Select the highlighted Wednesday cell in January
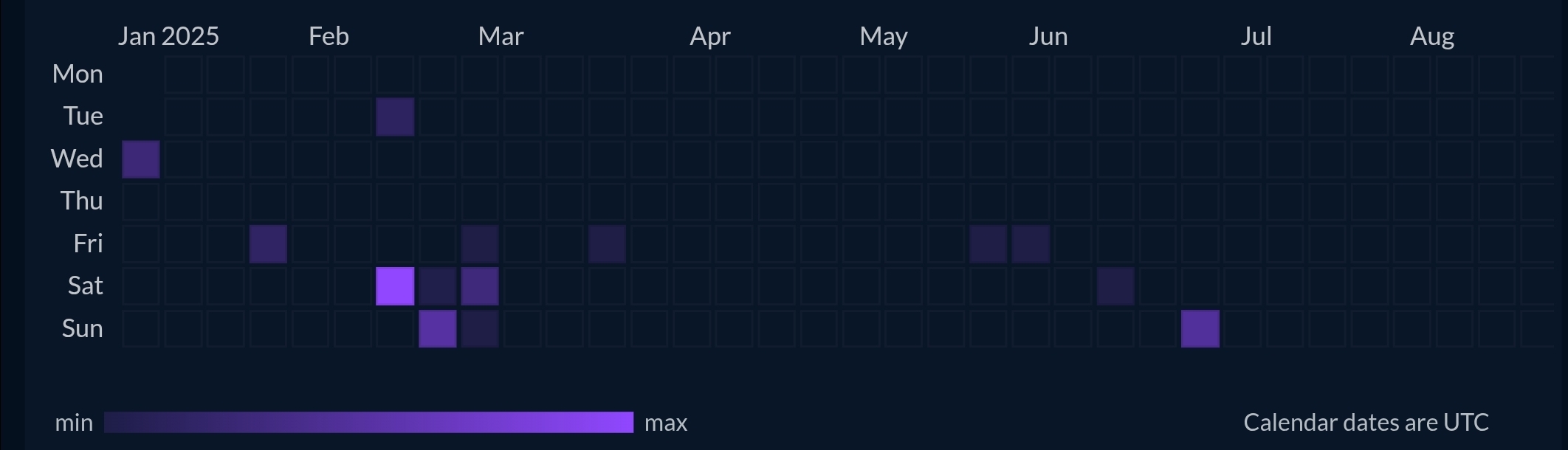This screenshot has width=1568, height=450. [x=141, y=159]
